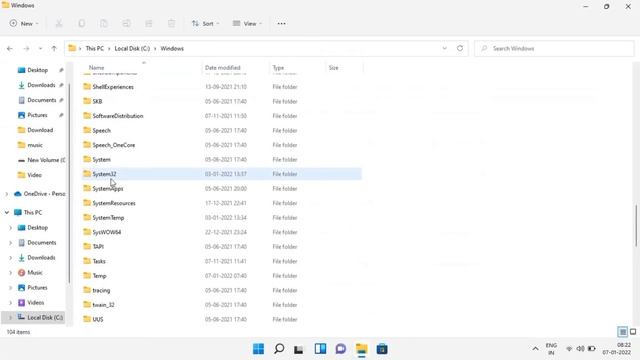
Task: Open the System32 folder icon
Action: coord(87,173)
